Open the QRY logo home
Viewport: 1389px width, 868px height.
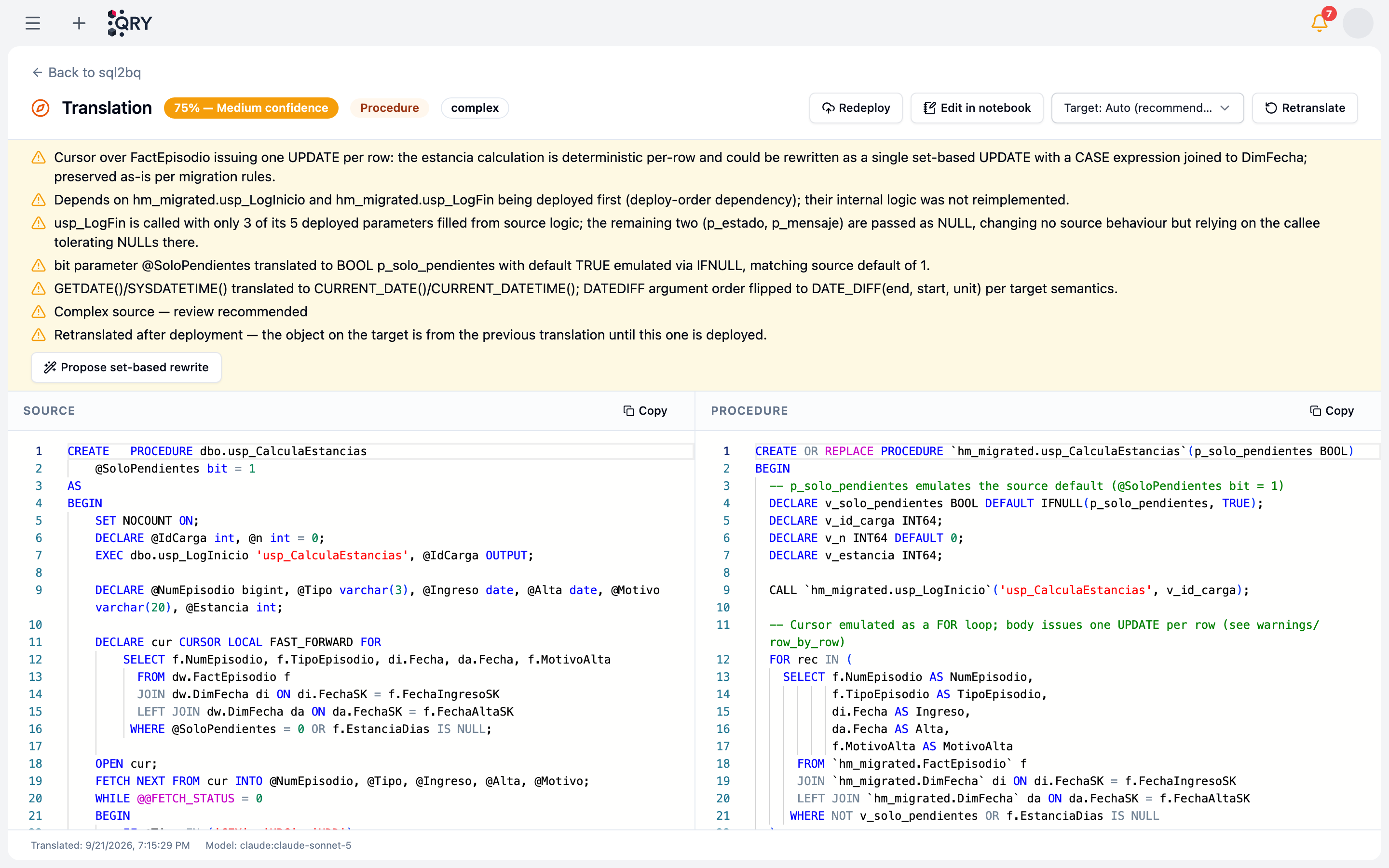[x=130, y=23]
